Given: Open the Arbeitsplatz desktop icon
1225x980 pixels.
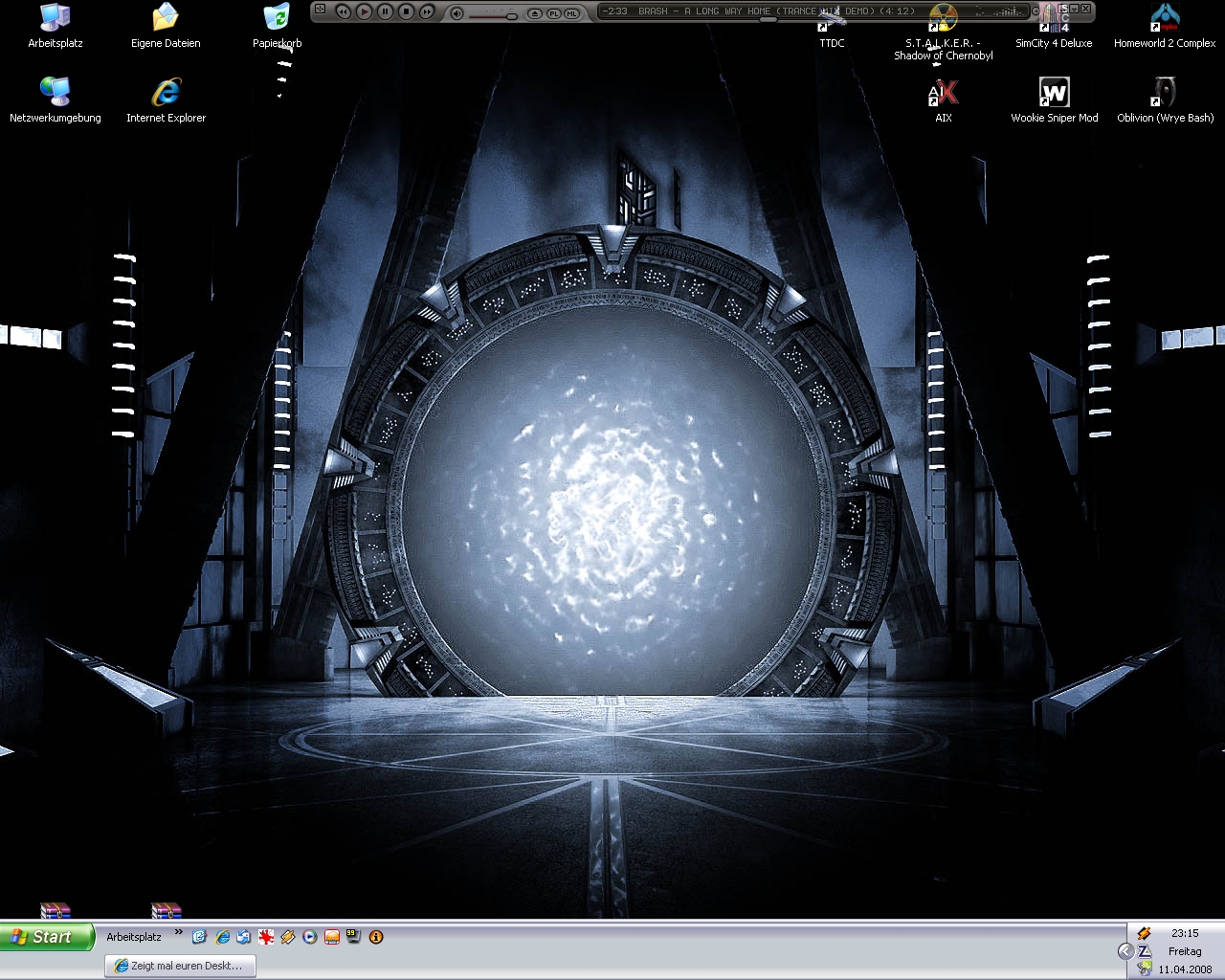Looking at the screenshot, I should coord(56,26).
